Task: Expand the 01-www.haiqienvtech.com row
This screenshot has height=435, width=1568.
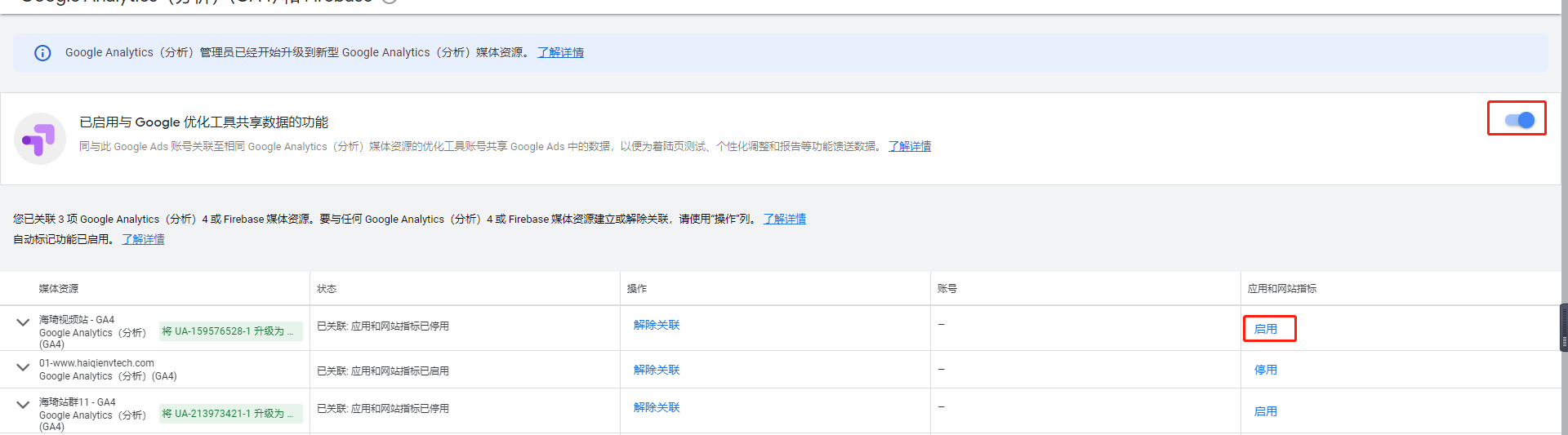Action: point(23,367)
